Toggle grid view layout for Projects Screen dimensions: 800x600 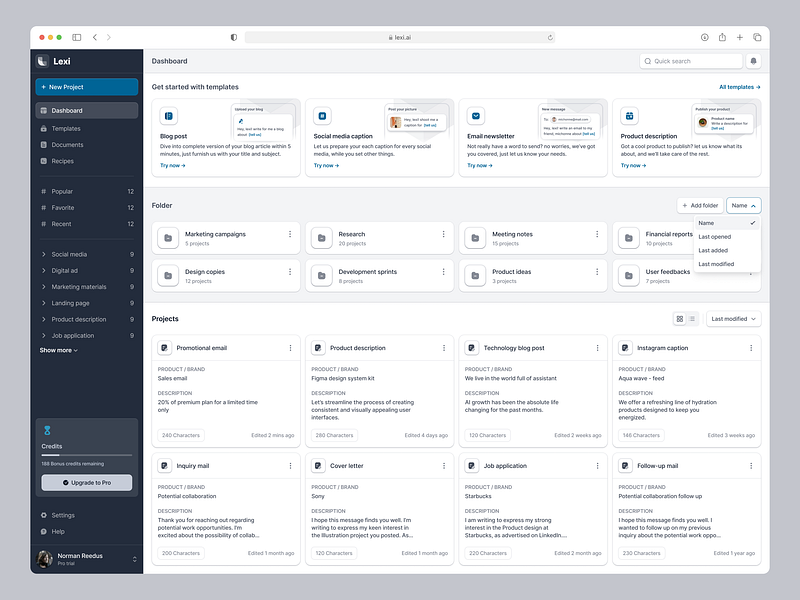click(680, 319)
